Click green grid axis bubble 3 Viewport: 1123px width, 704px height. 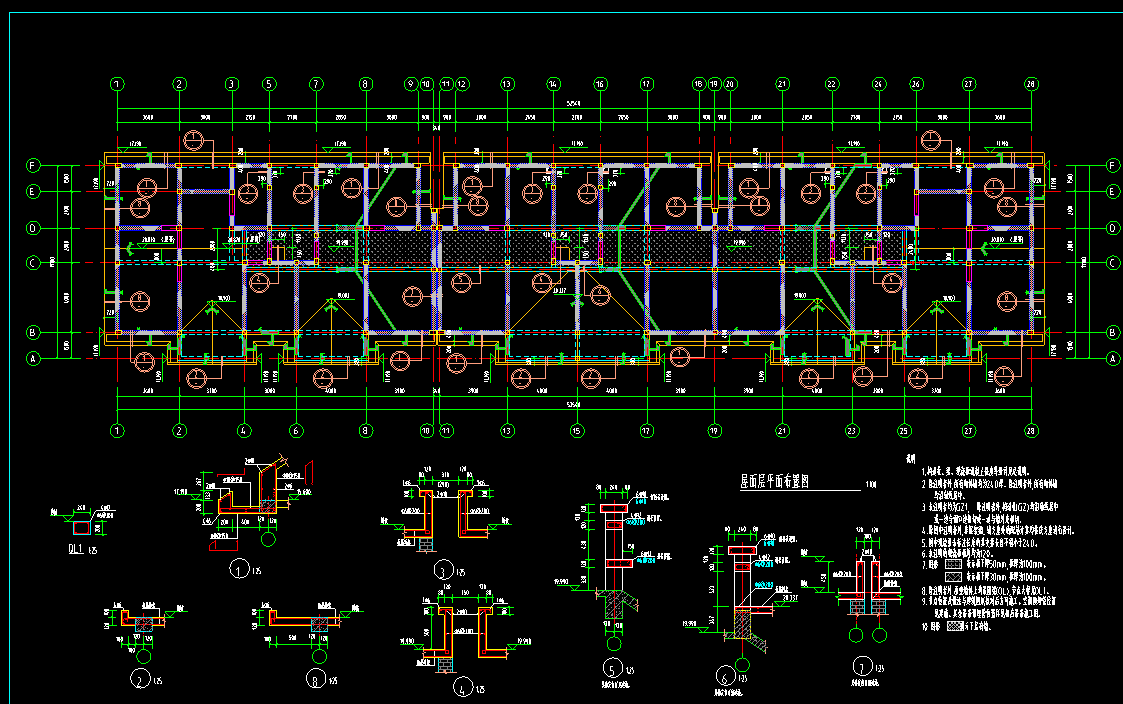(x=231, y=84)
